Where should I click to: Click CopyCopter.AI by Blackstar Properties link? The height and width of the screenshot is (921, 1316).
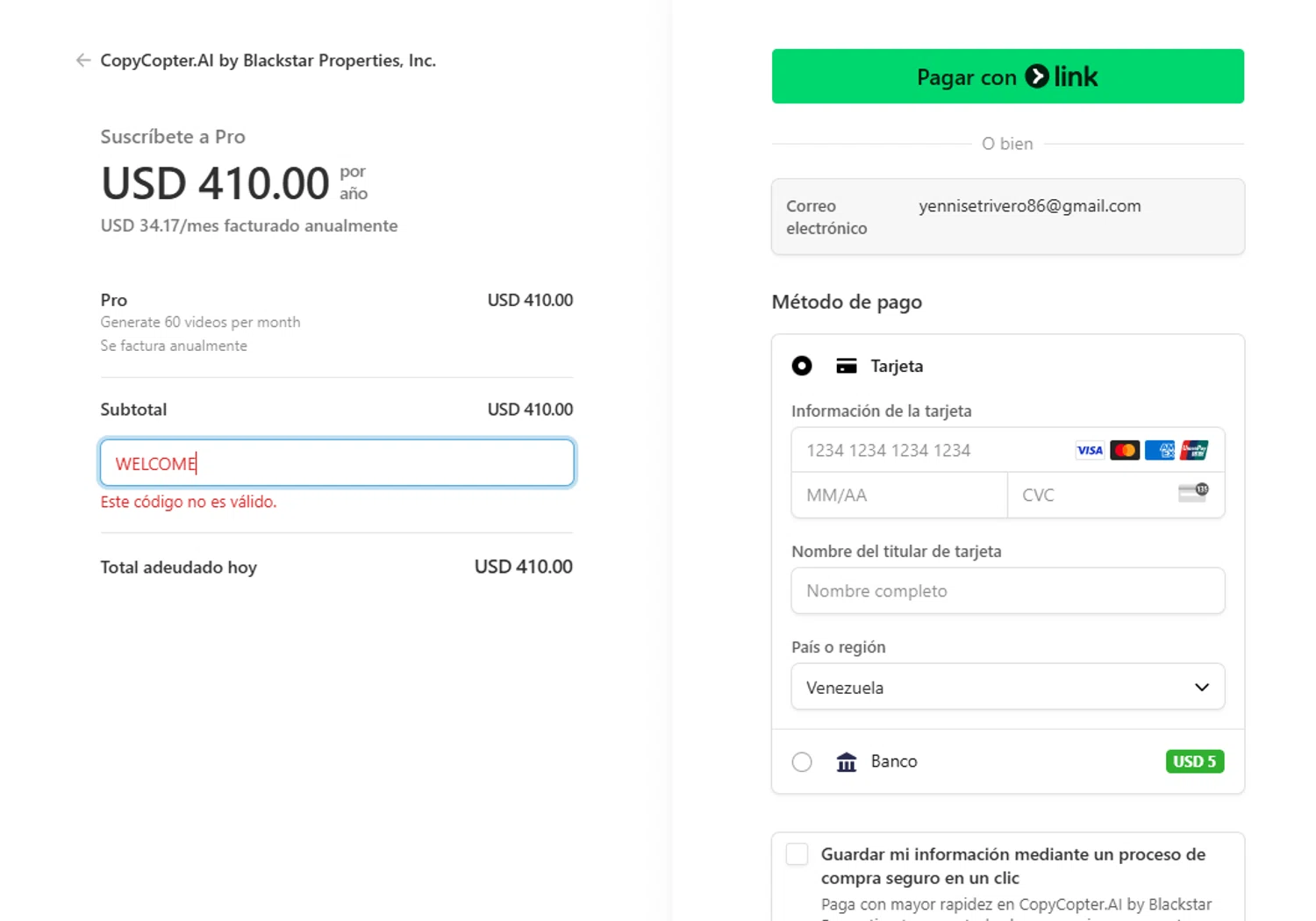click(268, 61)
